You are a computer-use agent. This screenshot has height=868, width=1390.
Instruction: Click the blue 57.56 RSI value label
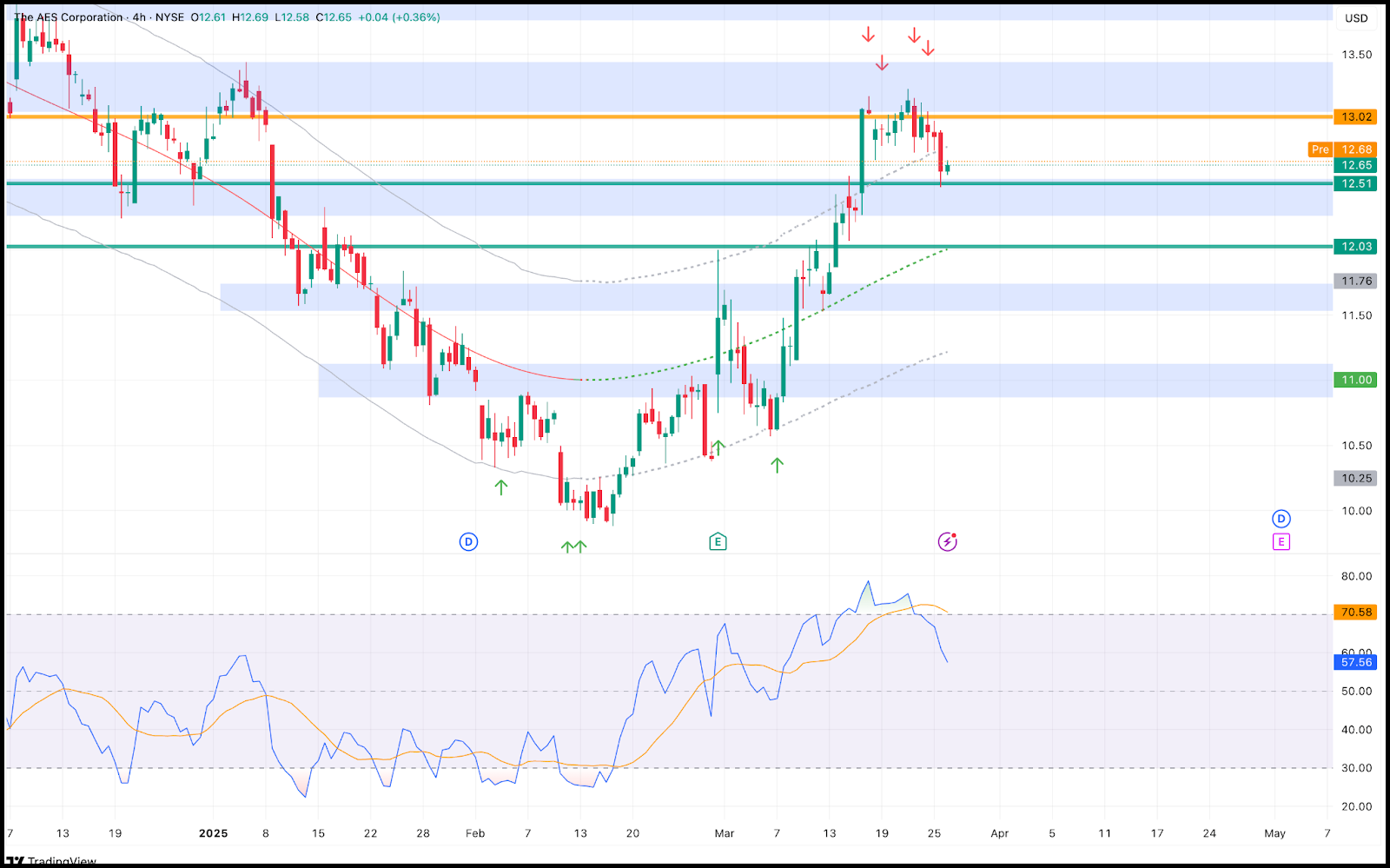(x=1356, y=662)
